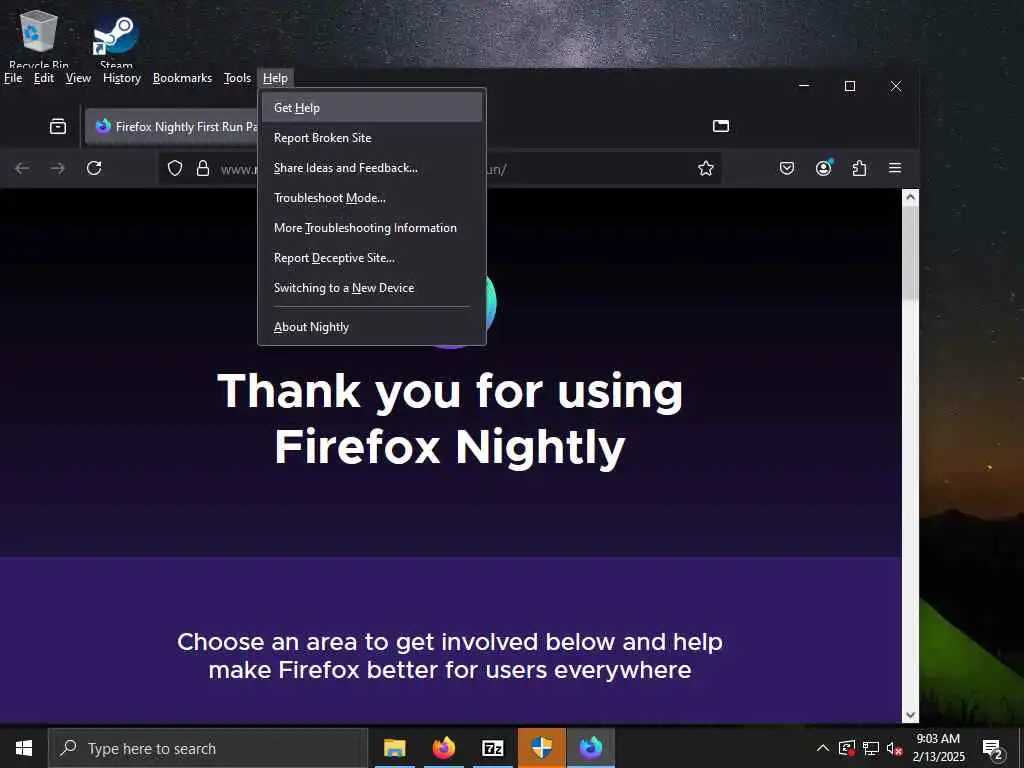
Task: Open the Tools menu
Action: [237, 78]
